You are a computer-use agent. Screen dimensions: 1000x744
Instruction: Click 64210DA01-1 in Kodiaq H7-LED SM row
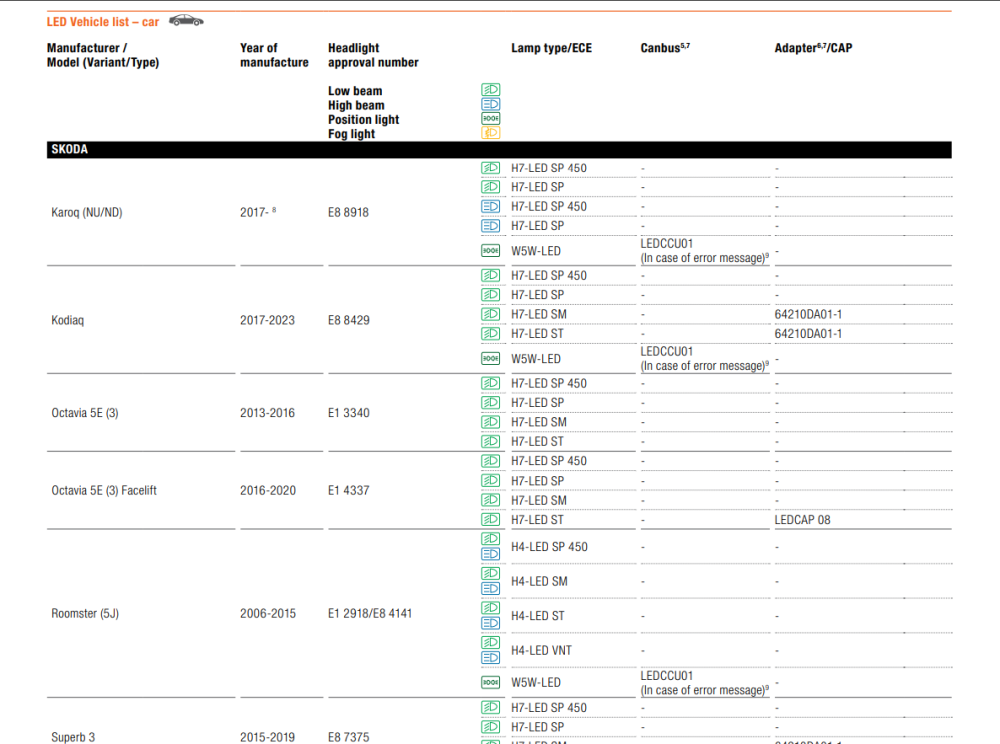(x=808, y=314)
